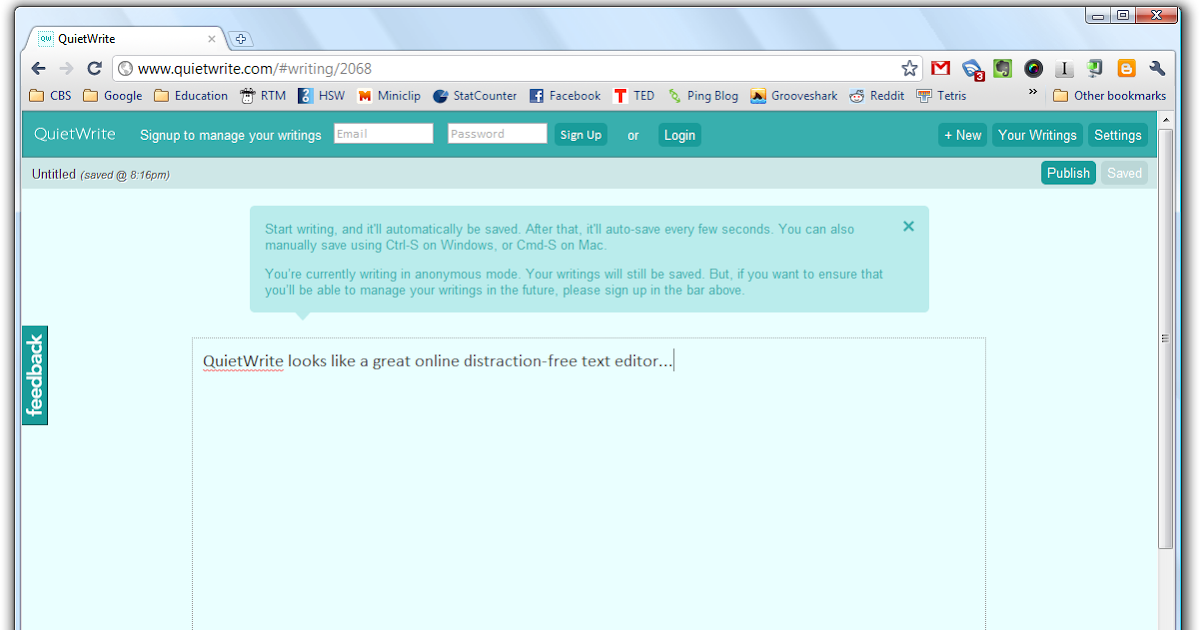Open the RTM bookmark
This screenshot has height=630, width=1200.
click(263, 96)
